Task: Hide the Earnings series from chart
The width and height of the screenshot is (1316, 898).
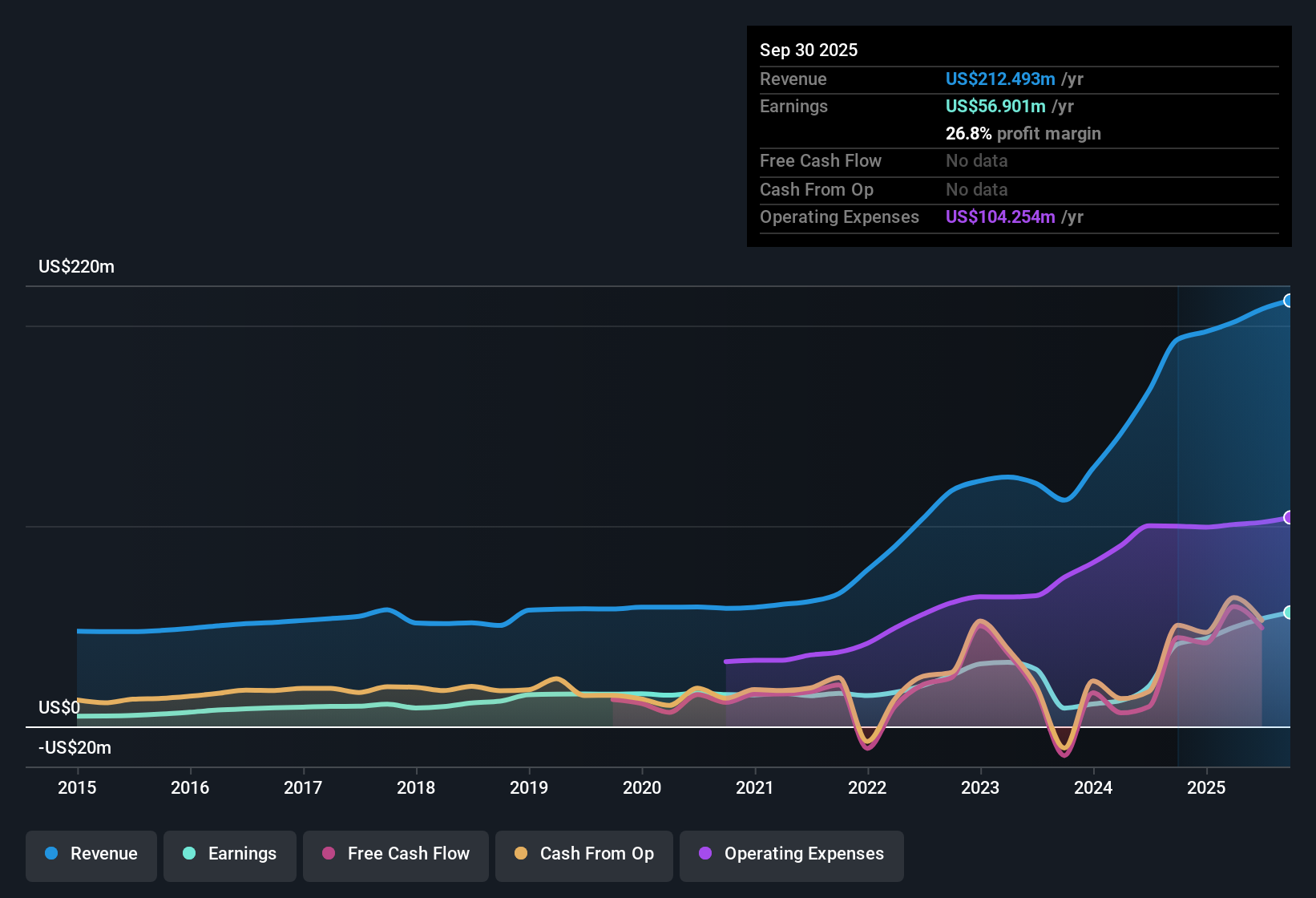Action: coord(229,854)
